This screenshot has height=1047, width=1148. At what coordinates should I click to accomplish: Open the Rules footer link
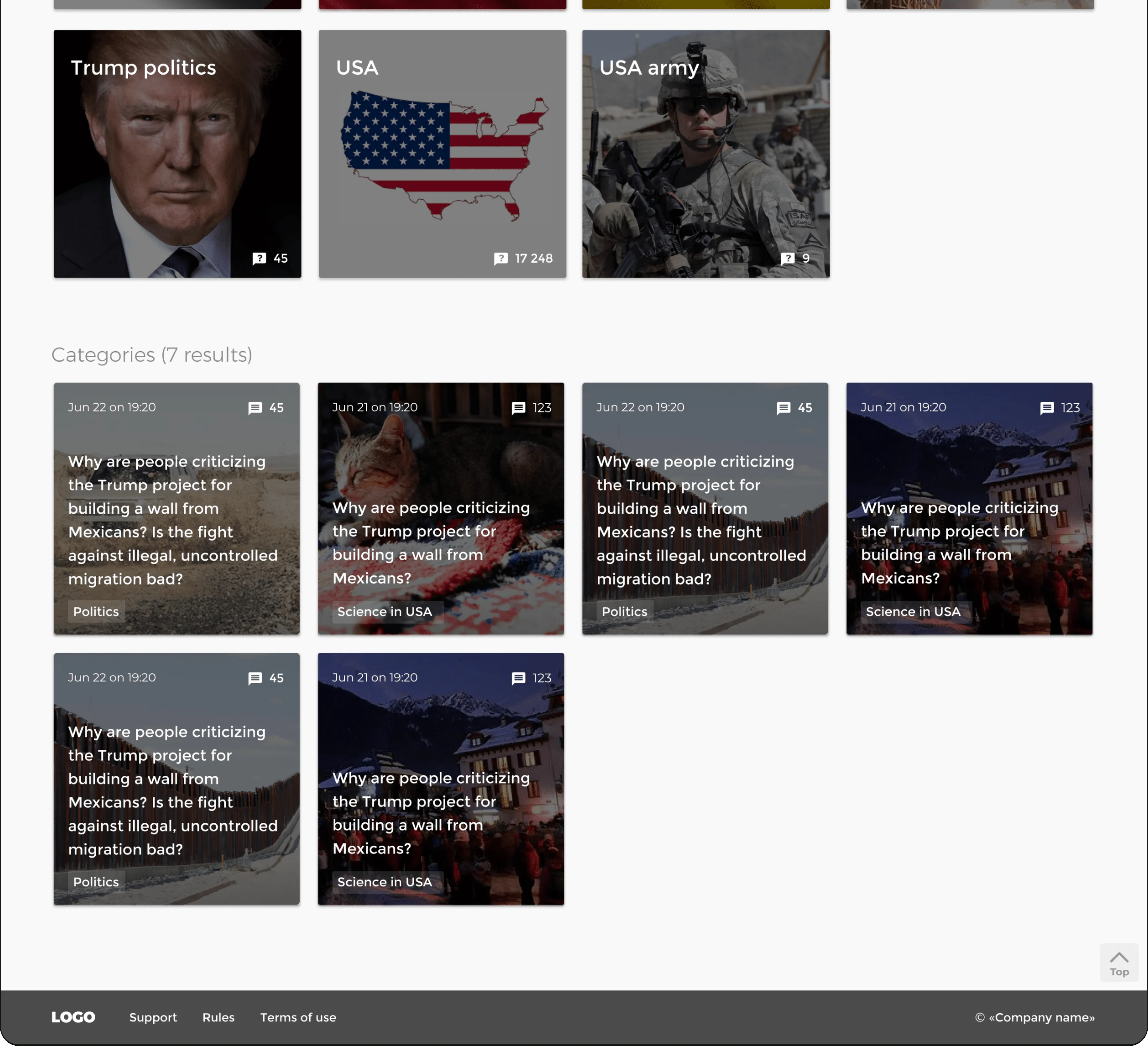(x=218, y=1017)
